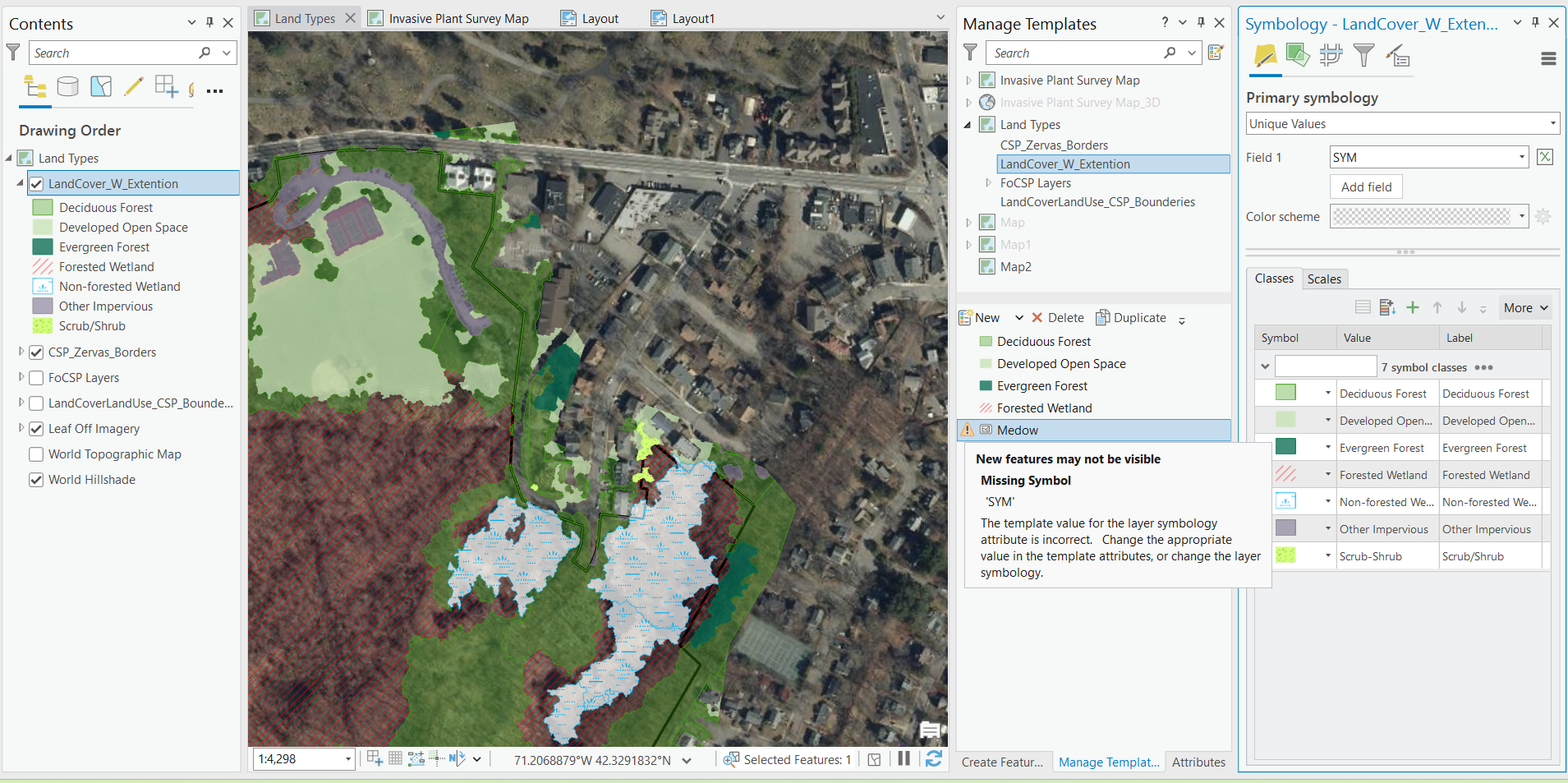Toggle LandCoverLandUse_CSP_Boundaries layer on

(x=36, y=403)
